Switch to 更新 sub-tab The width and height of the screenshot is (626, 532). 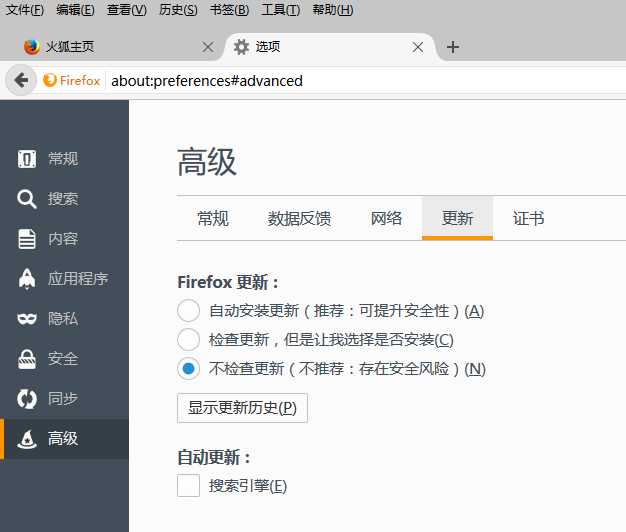[x=457, y=219]
